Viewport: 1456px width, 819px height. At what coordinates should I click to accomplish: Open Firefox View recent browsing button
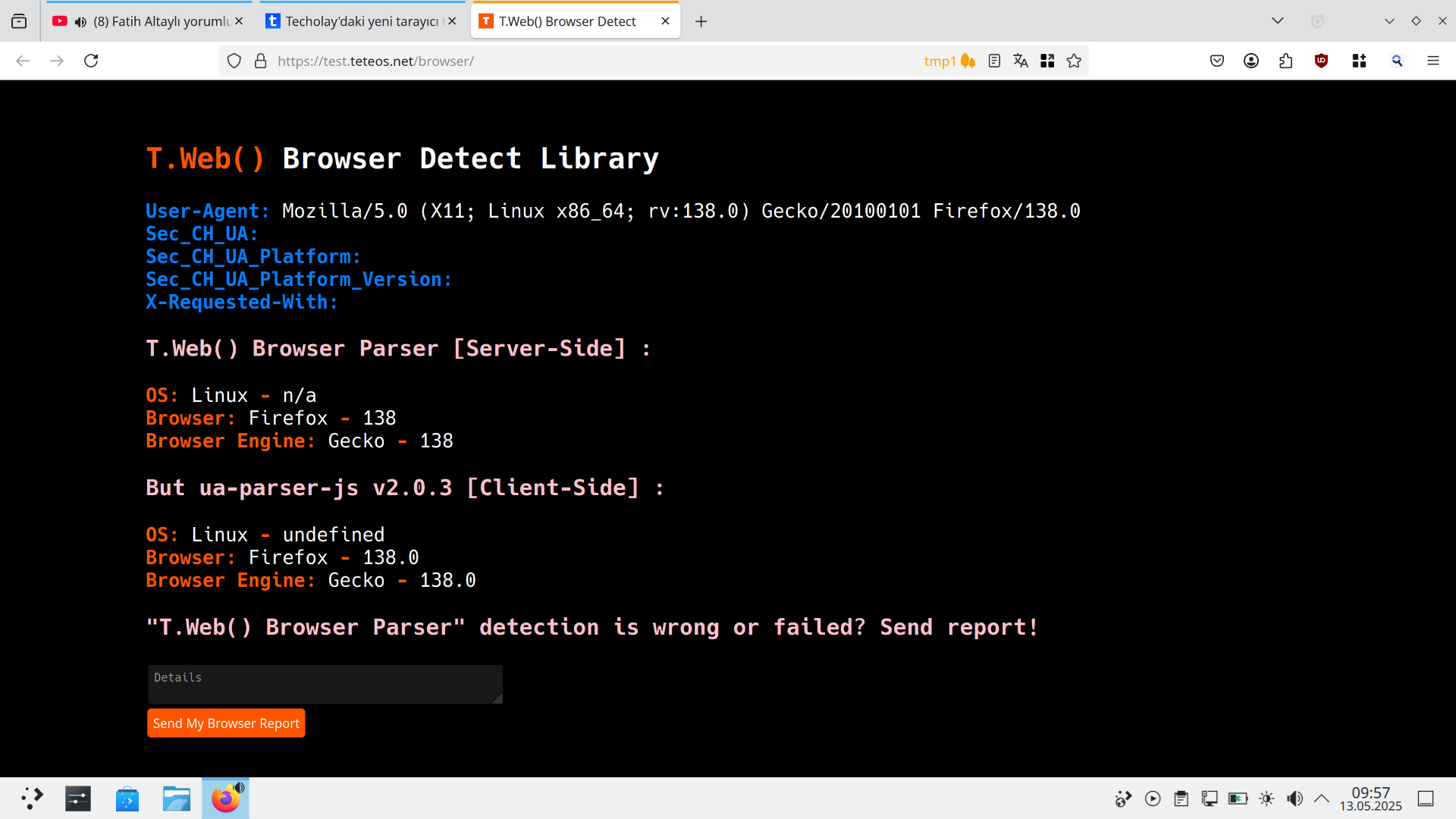[x=19, y=21]
